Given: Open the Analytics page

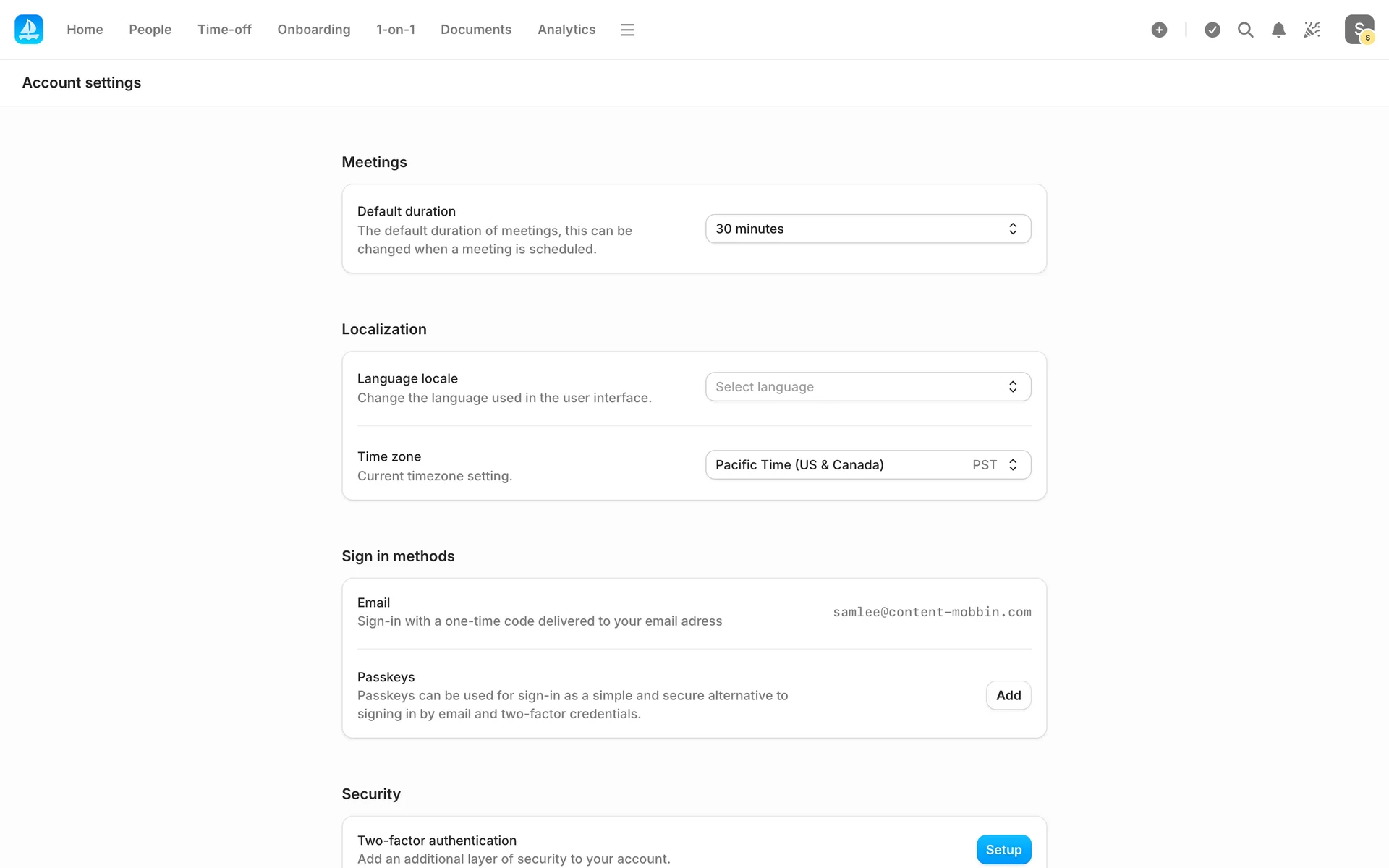Looking at the screenshot, I should pos(566,30).
